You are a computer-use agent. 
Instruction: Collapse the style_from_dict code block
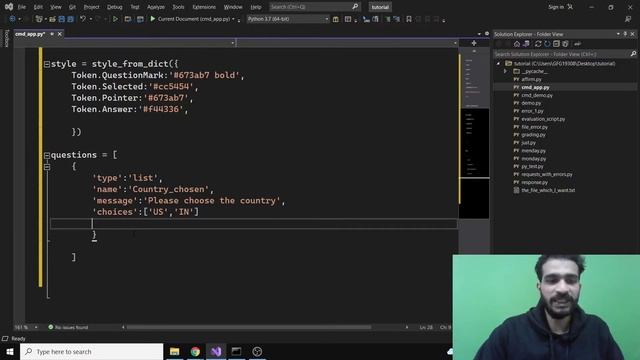pyautogui.click(x=47, y=64)
